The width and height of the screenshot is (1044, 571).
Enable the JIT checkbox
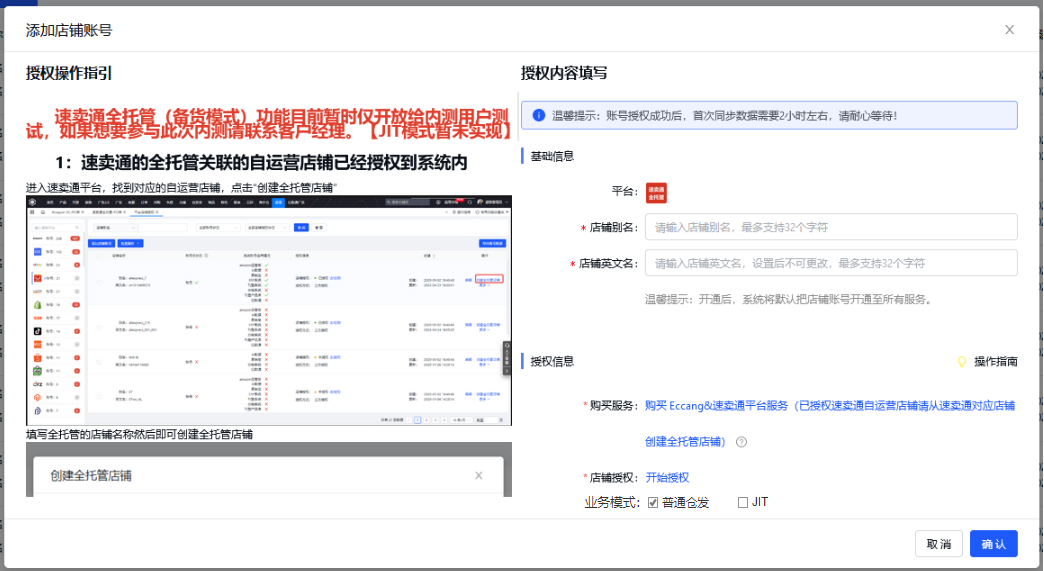742,502
